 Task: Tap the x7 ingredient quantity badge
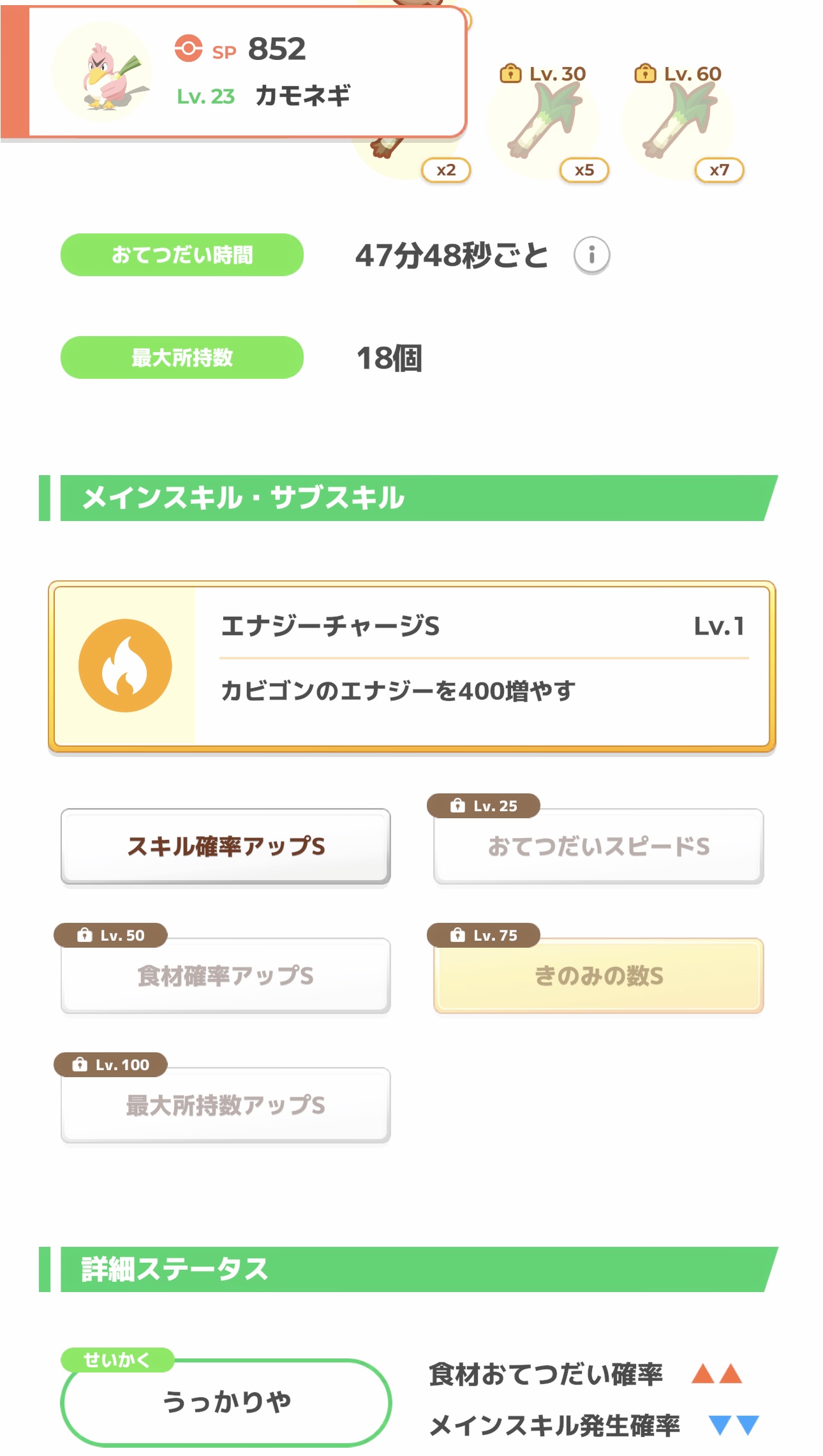[719, 170]
